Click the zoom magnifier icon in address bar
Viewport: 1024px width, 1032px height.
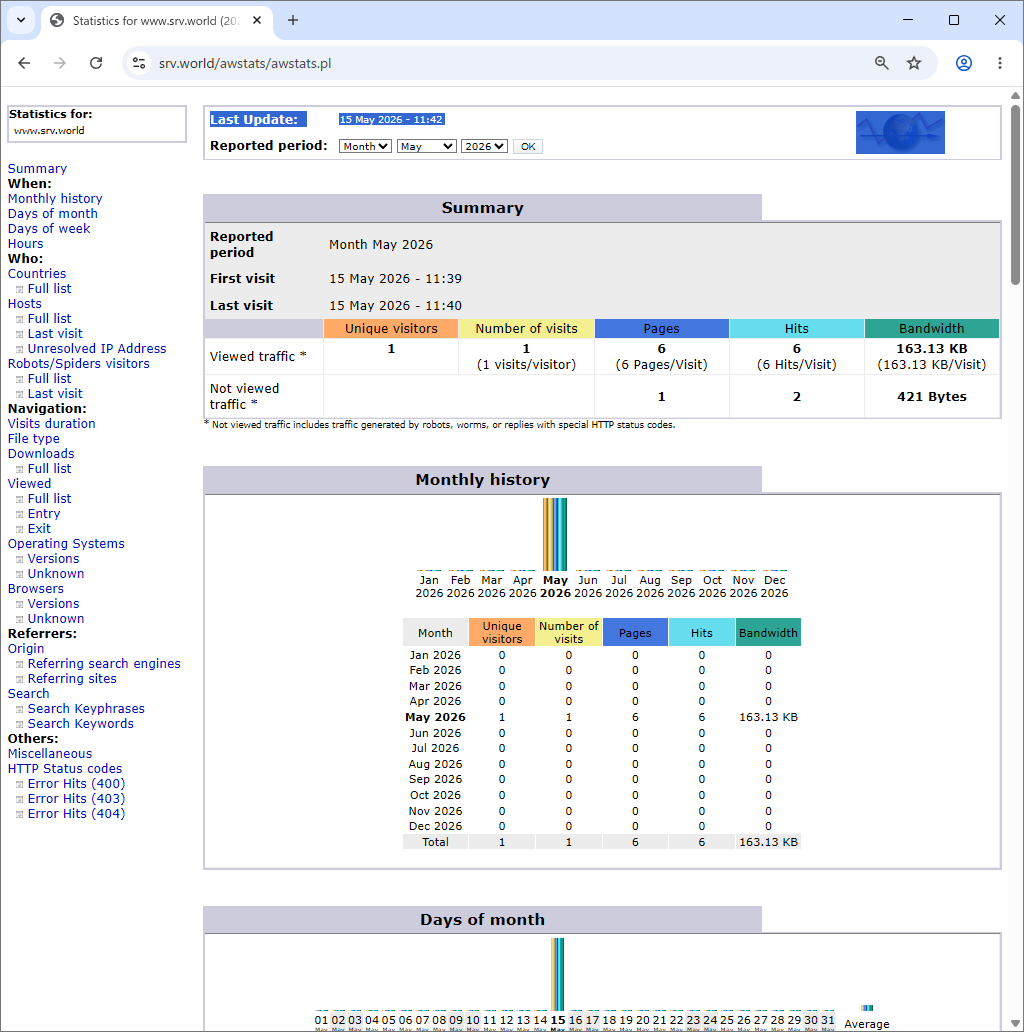click(x=881, y=63)
